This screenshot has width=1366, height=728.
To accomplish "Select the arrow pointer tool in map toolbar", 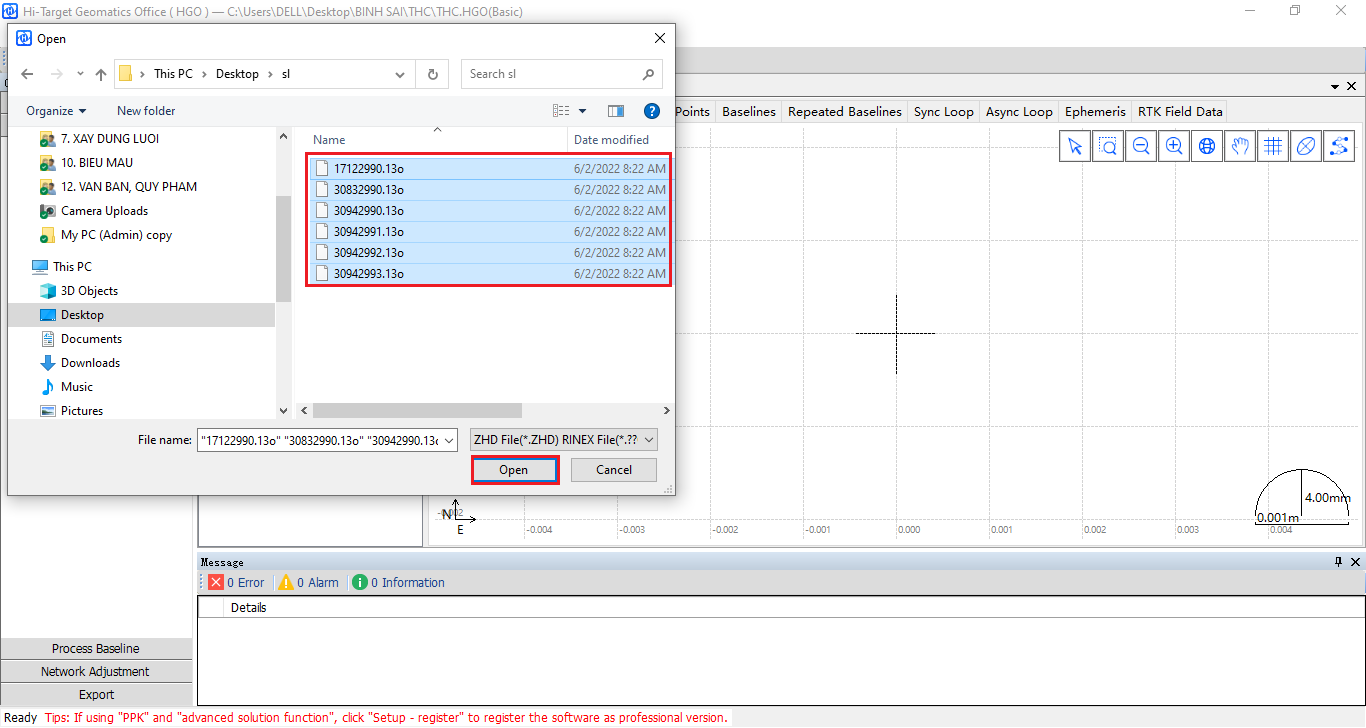I will point(1075,146).
